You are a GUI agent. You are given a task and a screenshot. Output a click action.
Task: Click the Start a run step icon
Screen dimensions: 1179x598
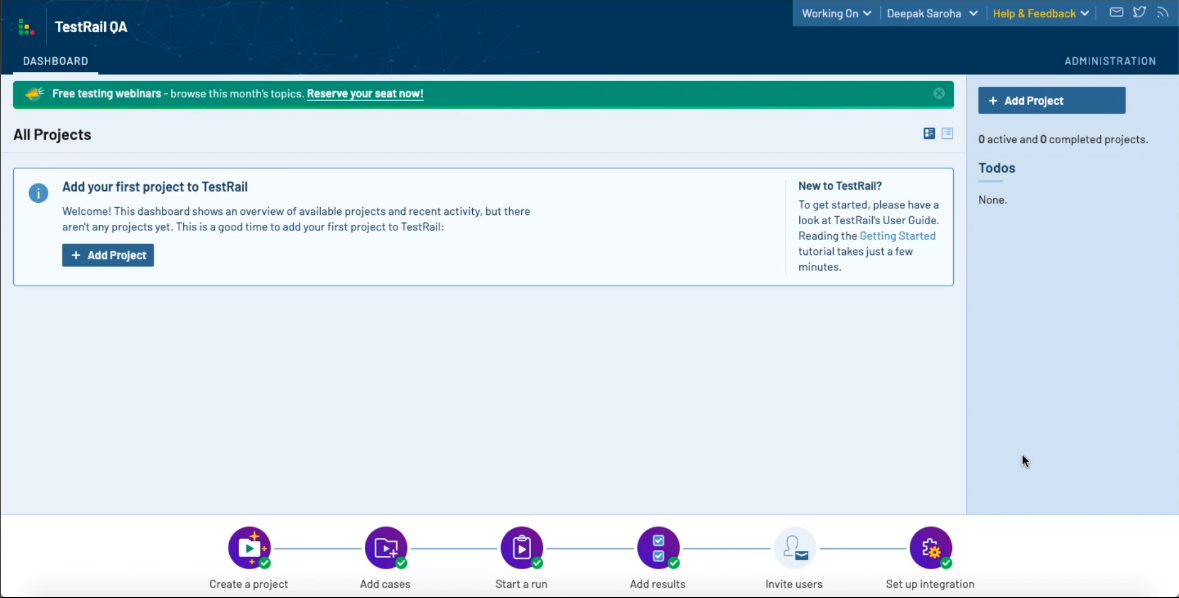click(x=521, y=548)
